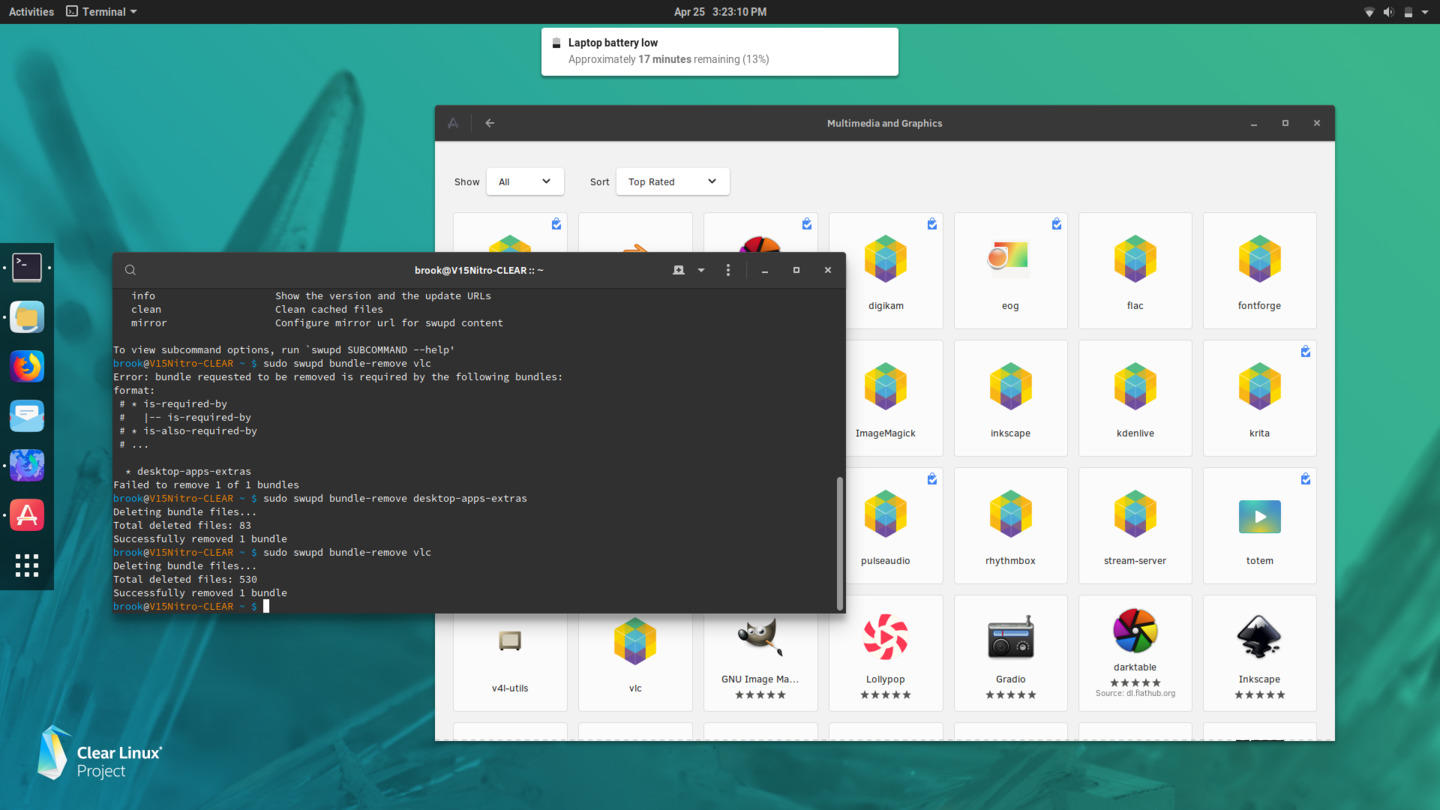Open the darktable app tile
The image size is (1440, 810).
pyautogui.click(x=1135, y=653)
